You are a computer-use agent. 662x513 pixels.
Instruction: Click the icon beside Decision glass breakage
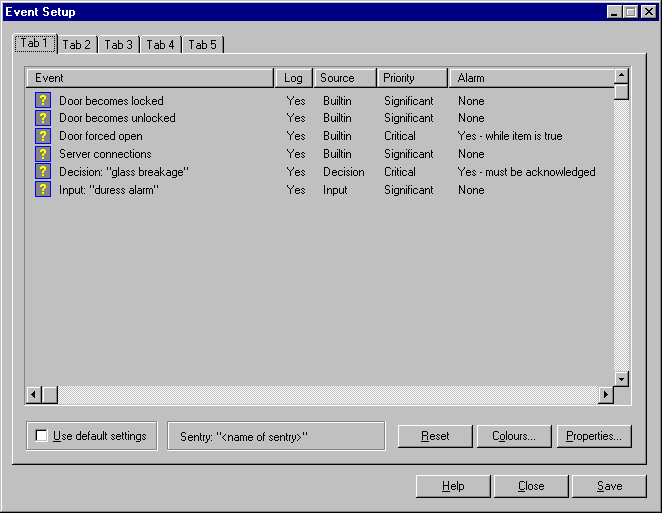coord(43,171)
